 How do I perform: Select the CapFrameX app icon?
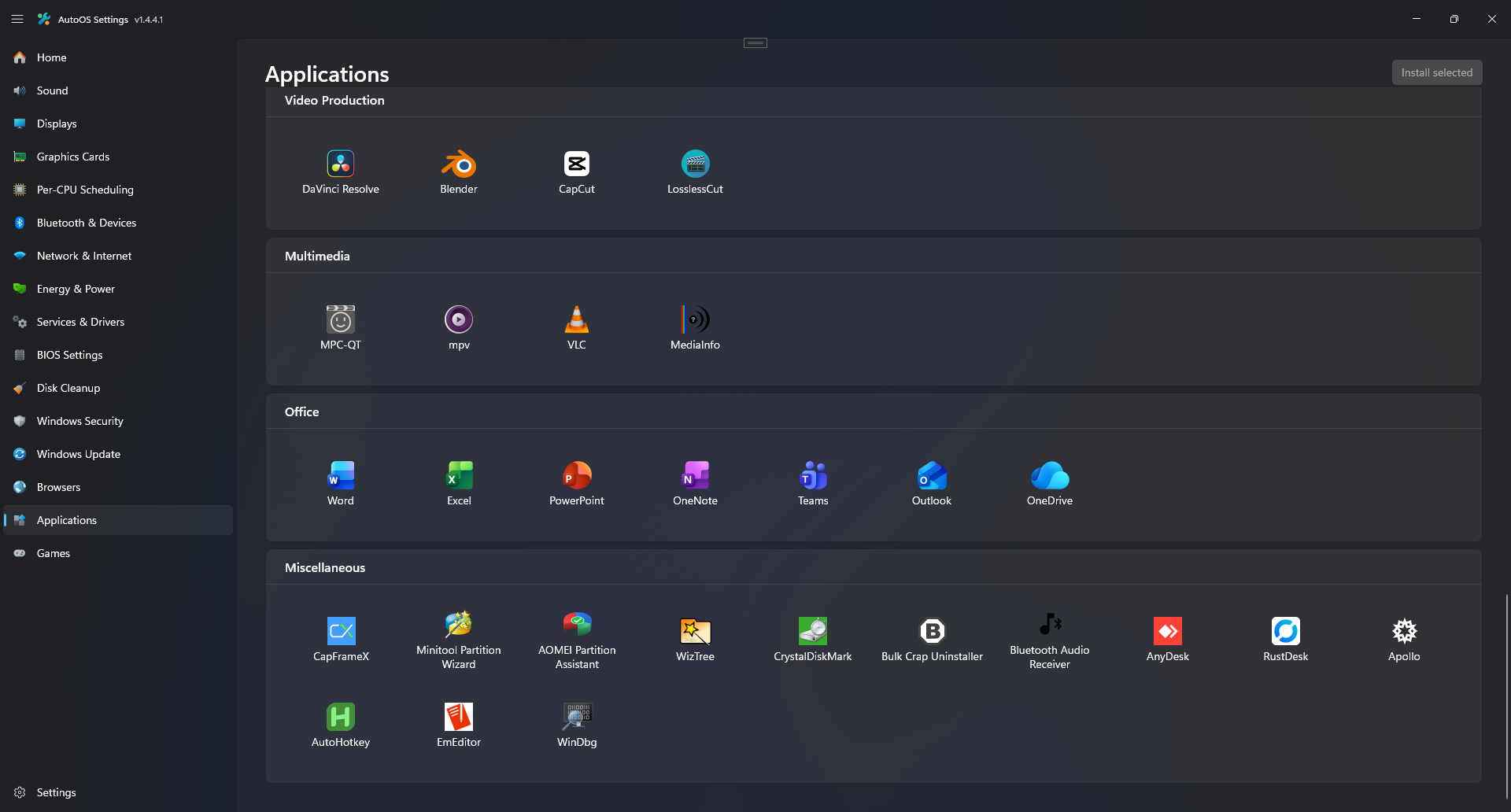pos(341,631)
